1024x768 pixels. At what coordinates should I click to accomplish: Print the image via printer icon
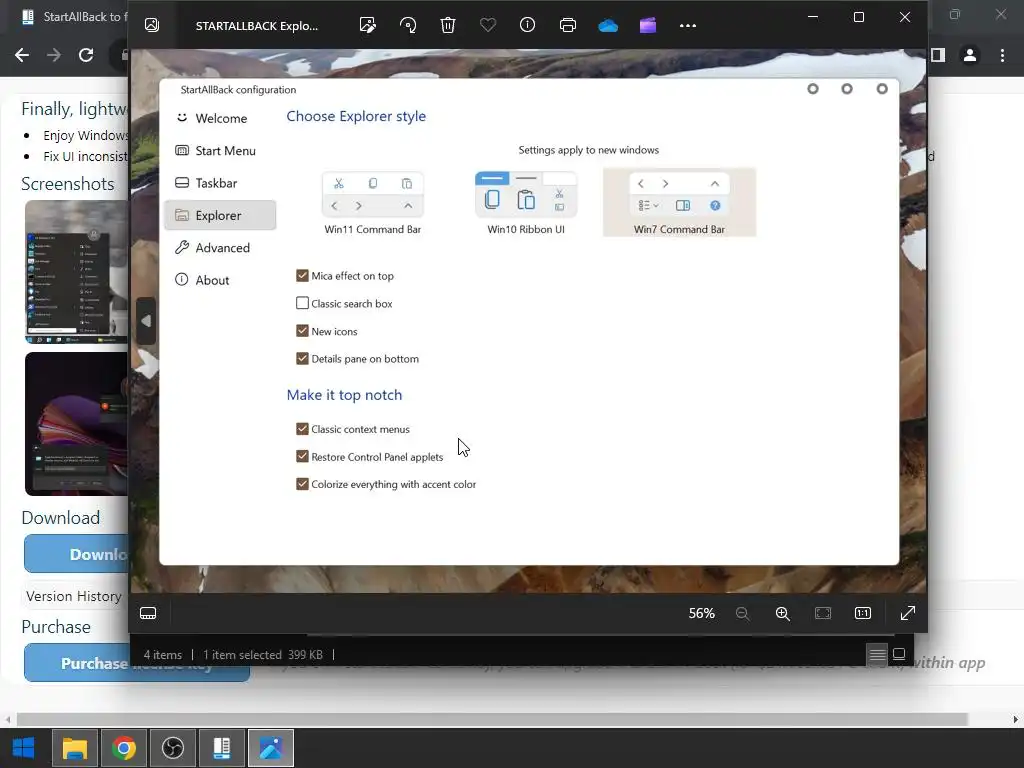568,25
